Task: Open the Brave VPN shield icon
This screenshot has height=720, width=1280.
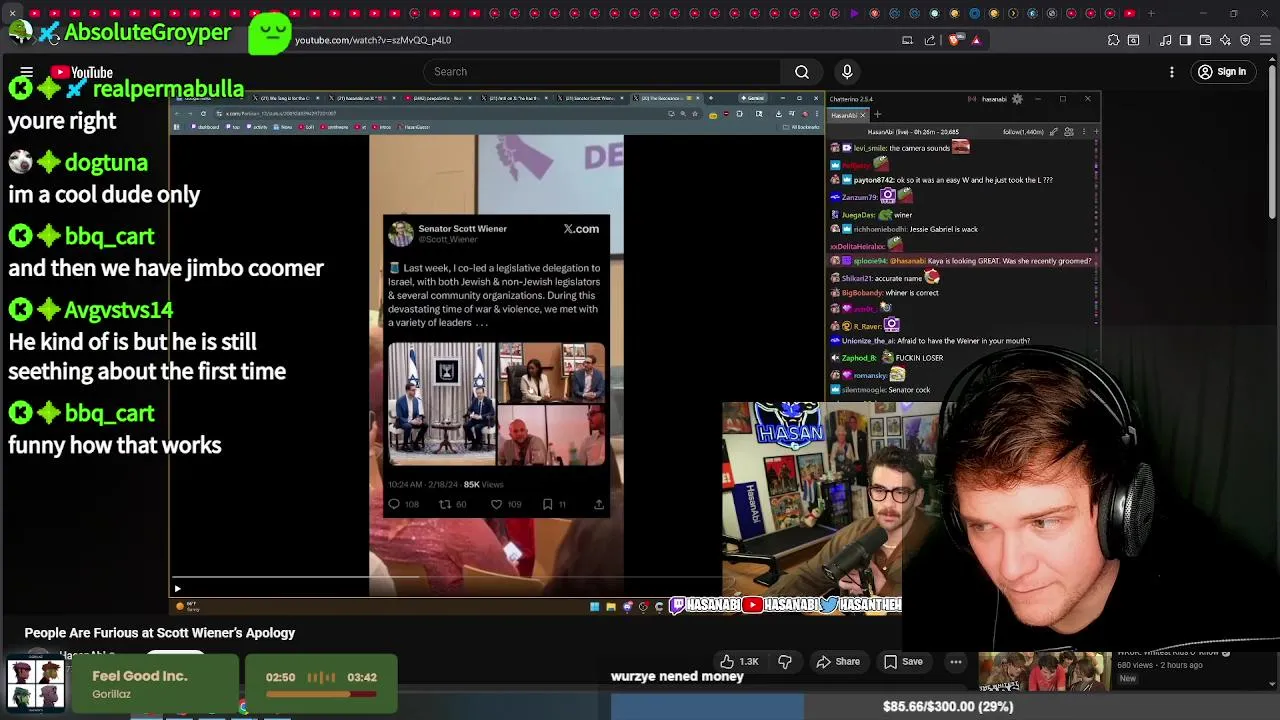Action: (1245, 40)
